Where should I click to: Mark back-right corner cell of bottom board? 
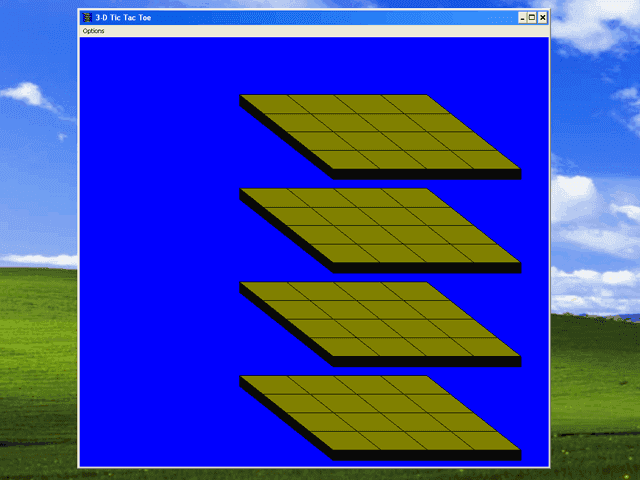[x=415, y=385]
